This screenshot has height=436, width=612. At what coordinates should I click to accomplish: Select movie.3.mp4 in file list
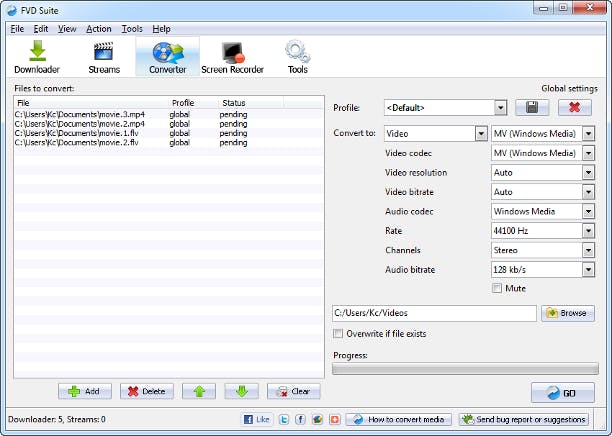[169, 114]
